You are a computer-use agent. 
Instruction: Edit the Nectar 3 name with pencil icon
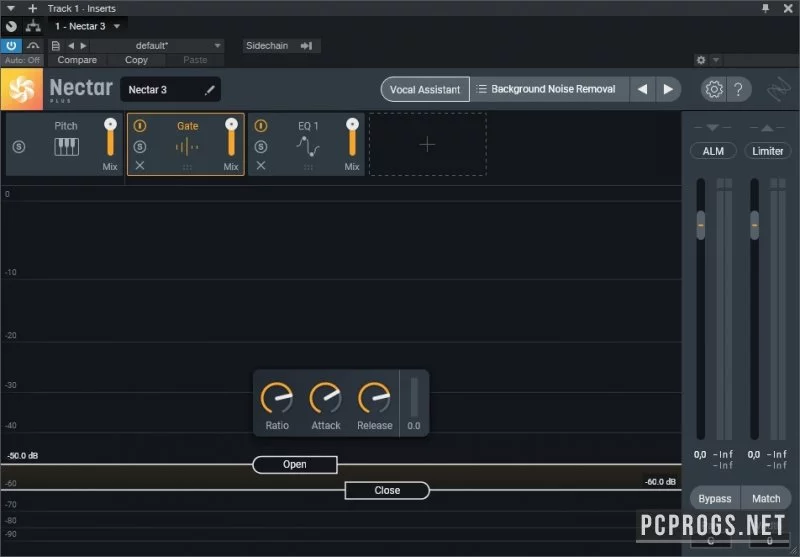pyautogui.click(x=209, y=90)
